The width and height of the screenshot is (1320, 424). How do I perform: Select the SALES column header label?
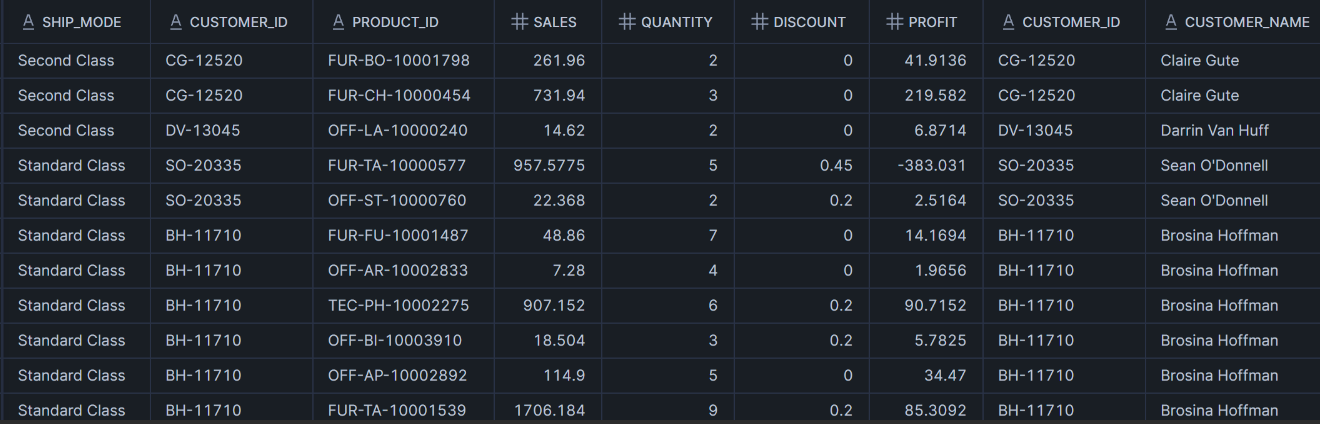(556, 22)
